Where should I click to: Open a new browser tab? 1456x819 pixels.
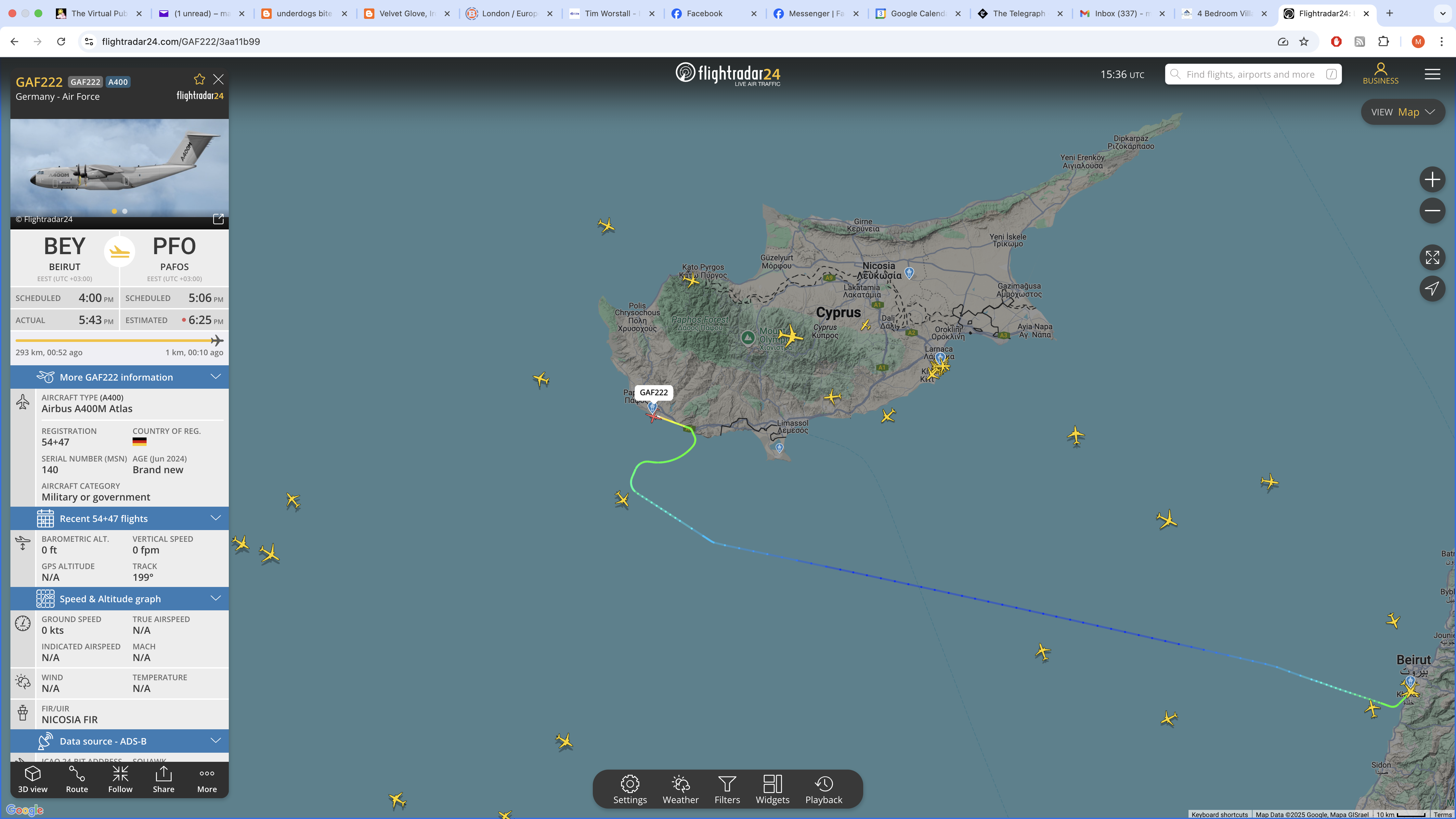(1390, 13)
